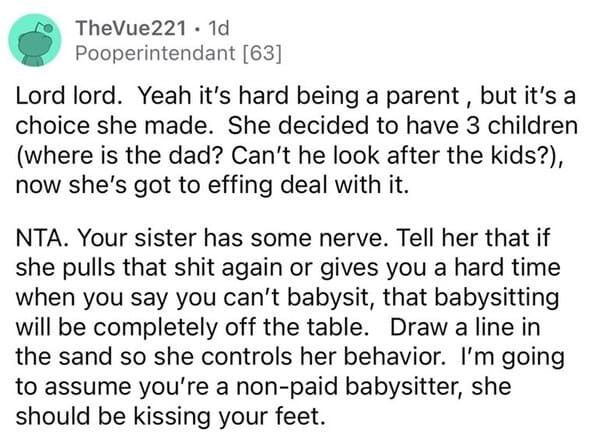Image resolution: width=599 pixels, height=435 pixels.
Task: Select the words "non-paid babysitter"
Action: 347,387
